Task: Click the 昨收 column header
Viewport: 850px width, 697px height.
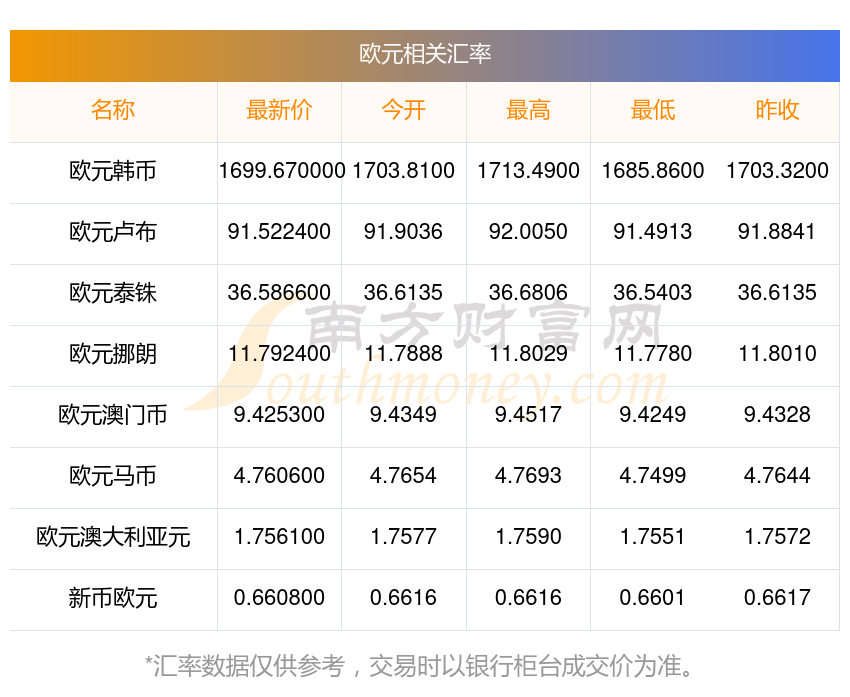Action: (x=777, y=111)
